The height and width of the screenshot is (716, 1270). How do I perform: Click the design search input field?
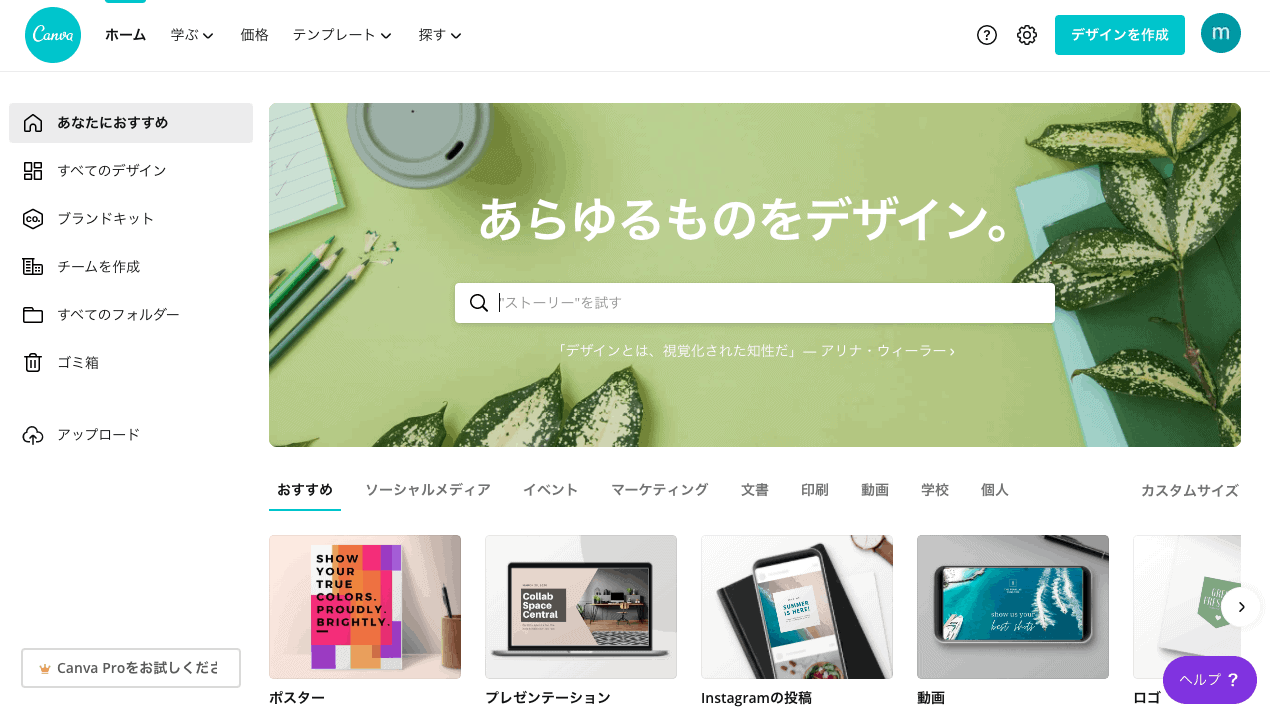point(755,303)
